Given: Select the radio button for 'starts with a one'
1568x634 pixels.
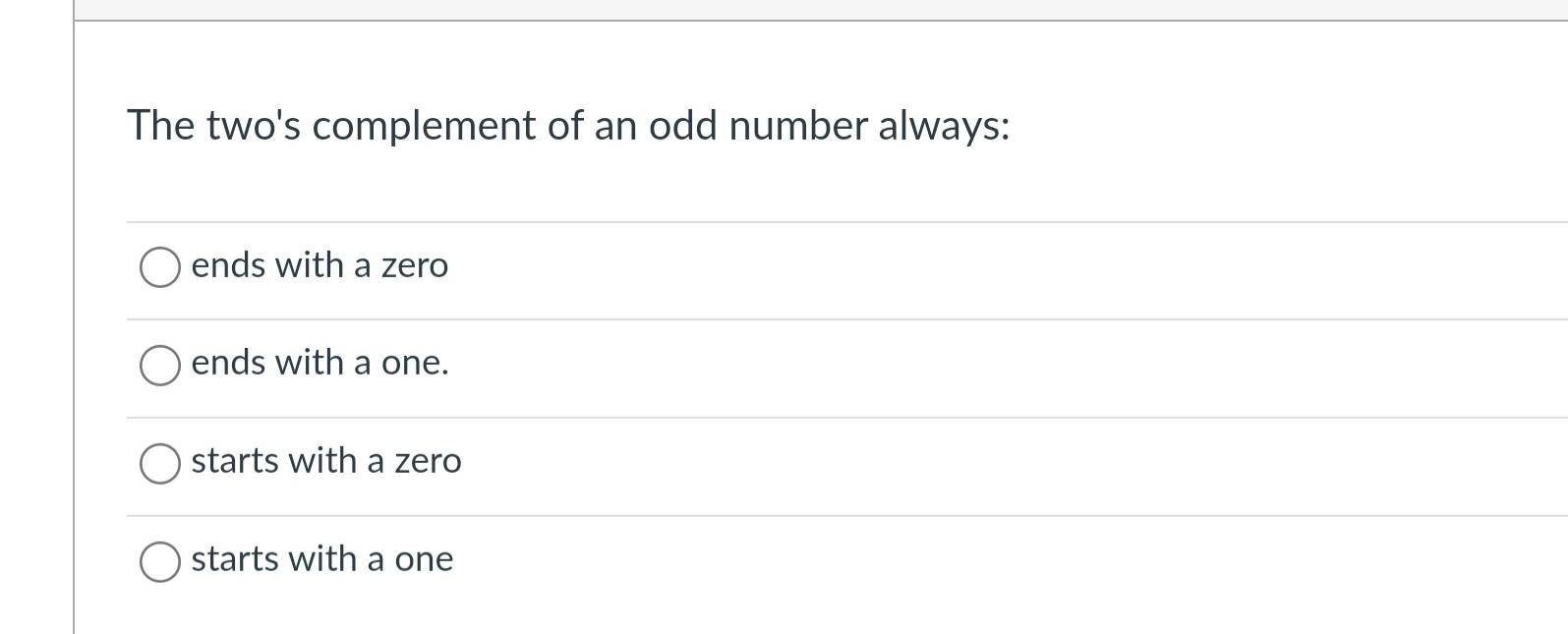Looking at the screenshot, I should pyautogui.click(x=160, y=561).
